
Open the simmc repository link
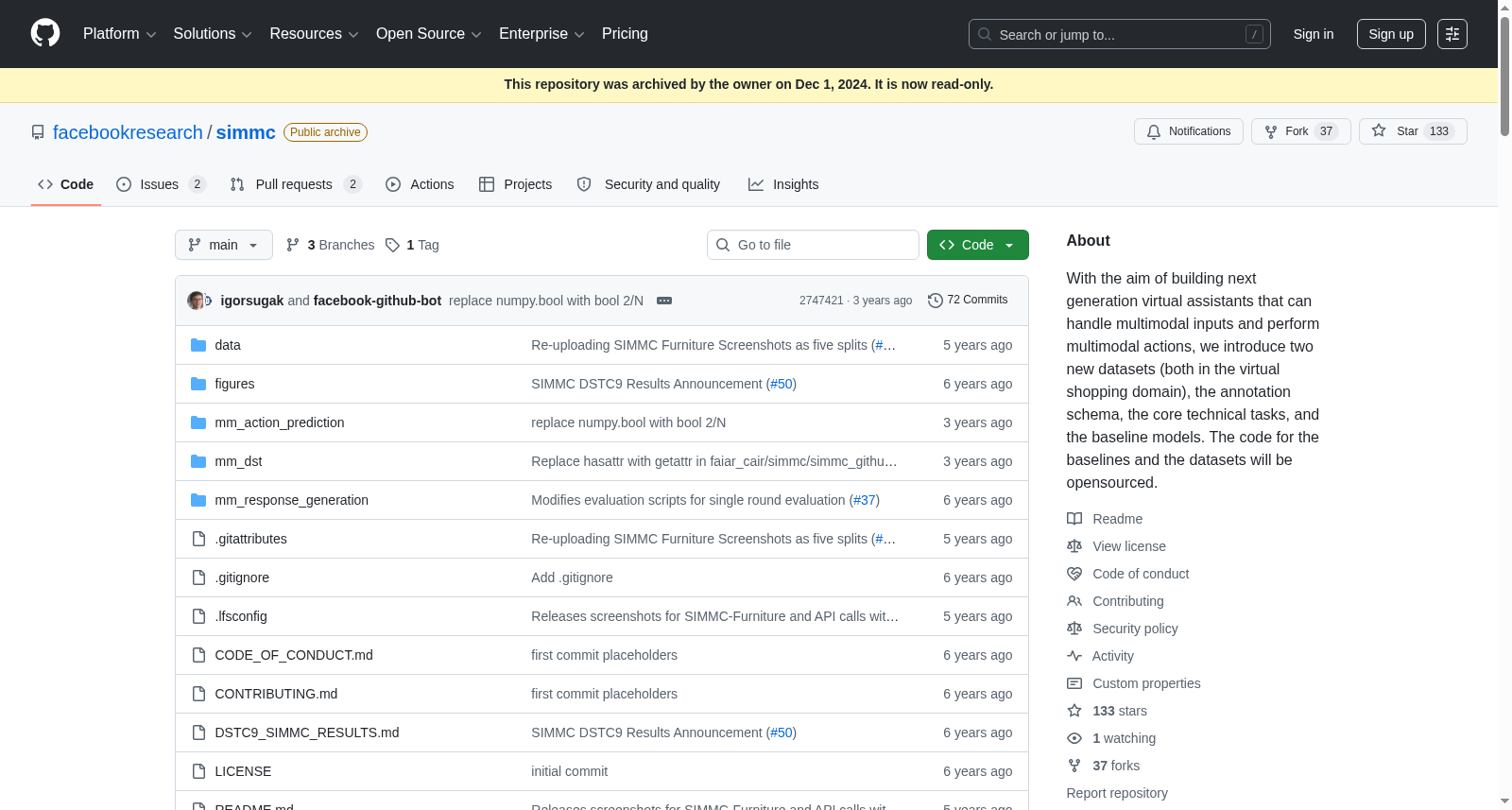pyautogui.click(x=246, y=132)
